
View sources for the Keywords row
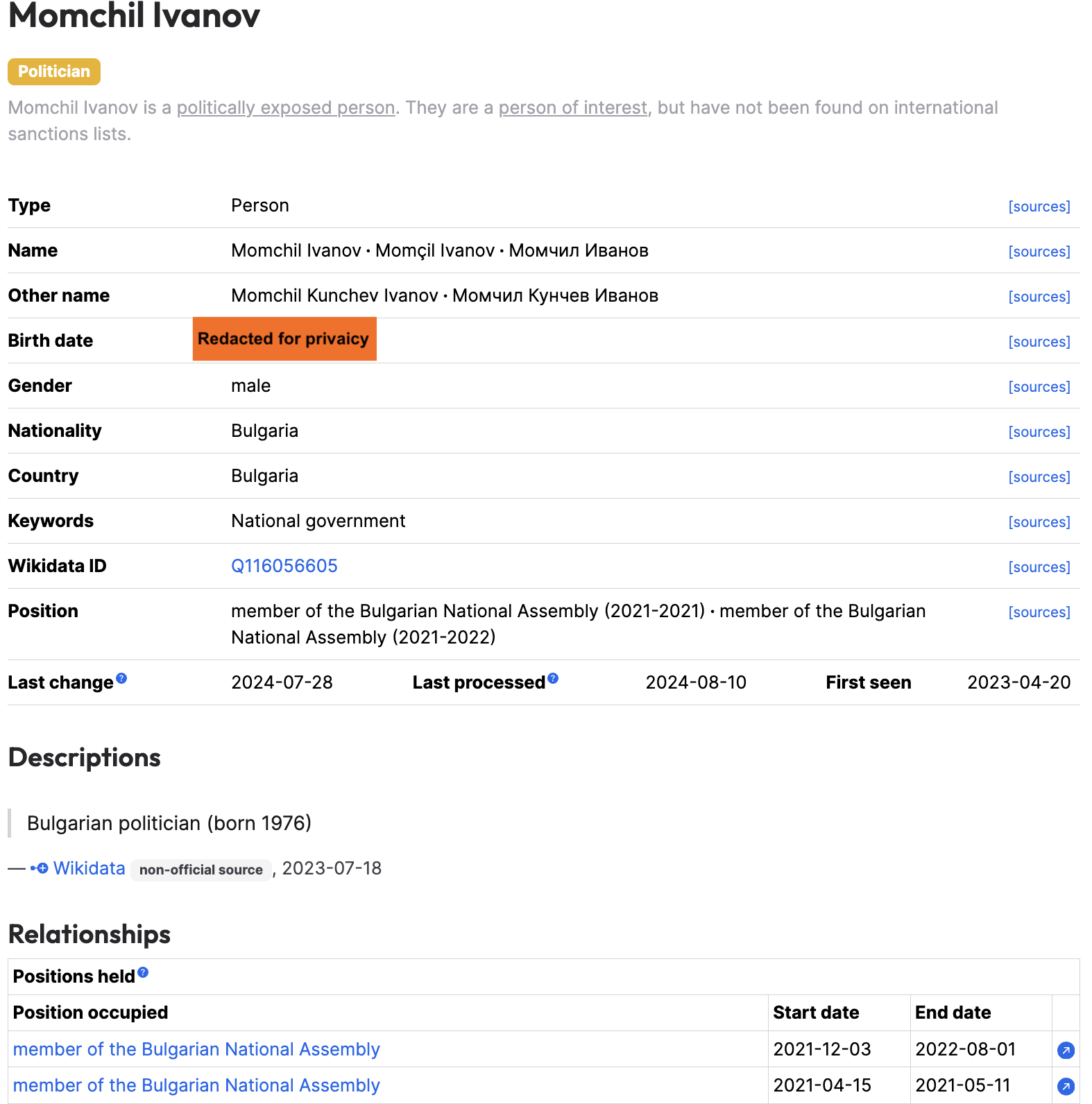coord(1039,522)
